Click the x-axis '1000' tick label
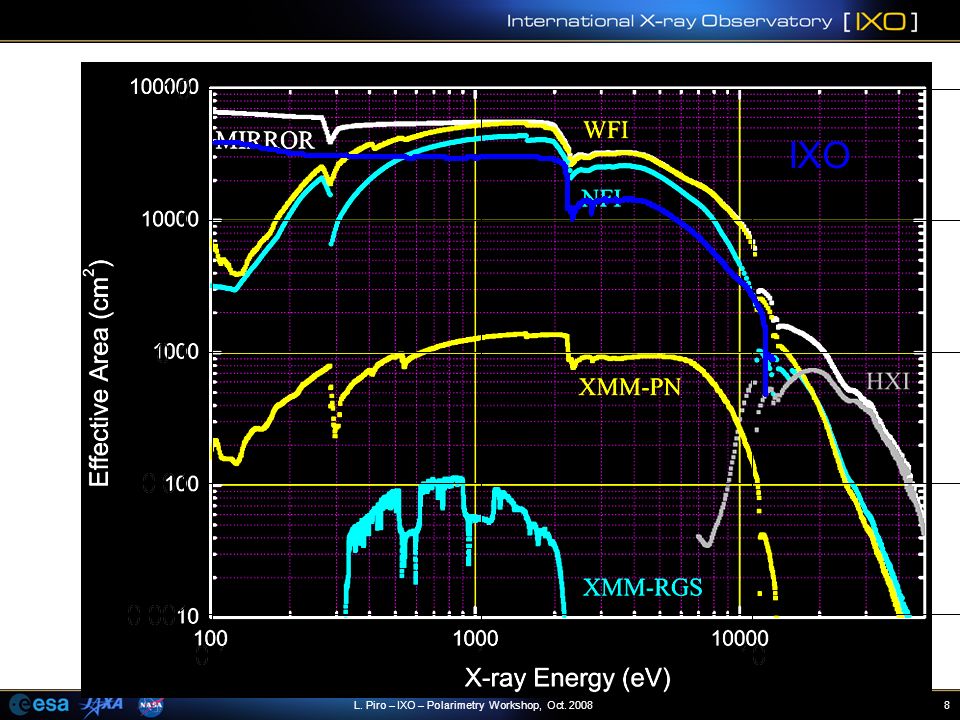 click(x=476, y=639)
